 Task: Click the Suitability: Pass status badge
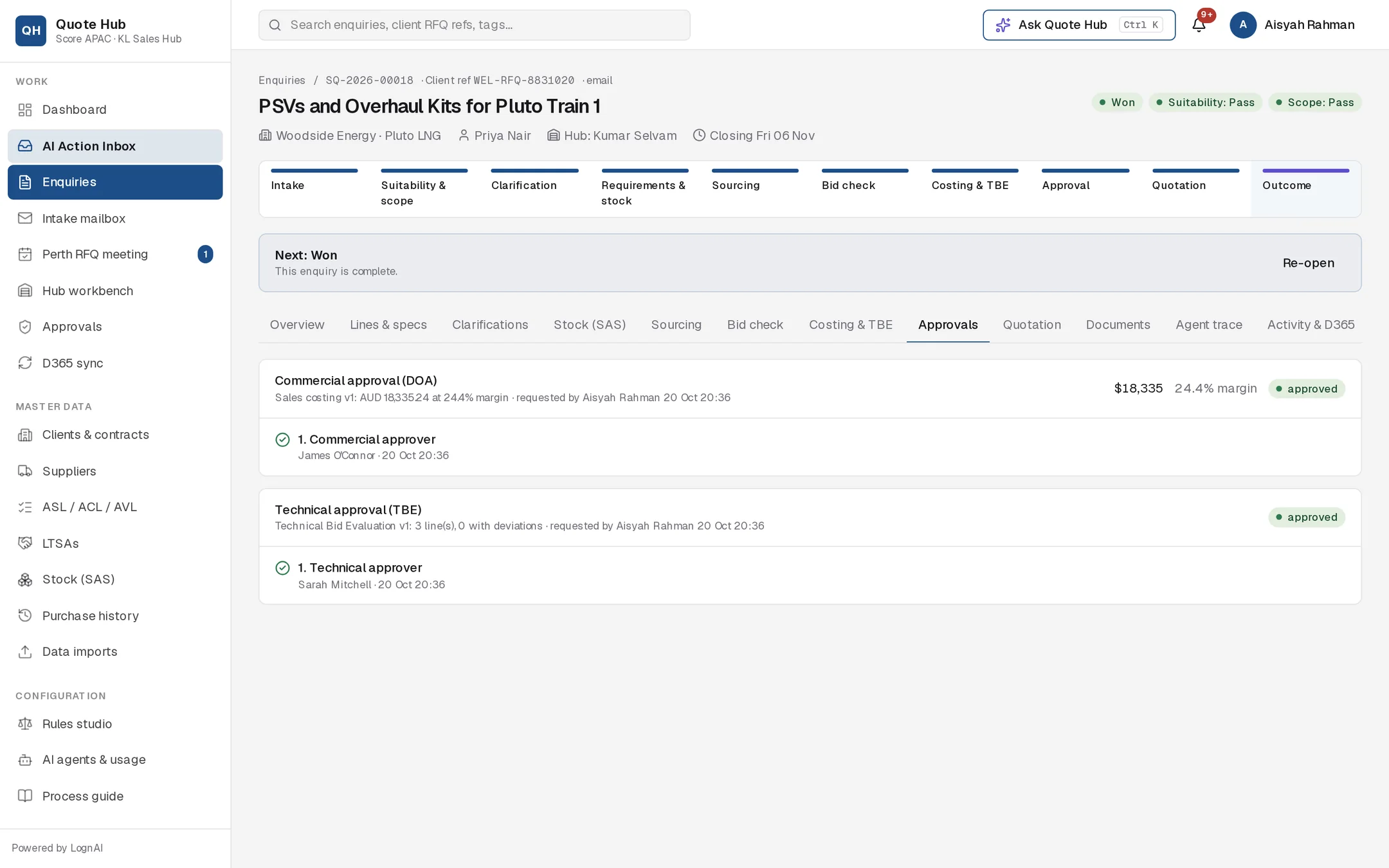(x=1205, y=102)
